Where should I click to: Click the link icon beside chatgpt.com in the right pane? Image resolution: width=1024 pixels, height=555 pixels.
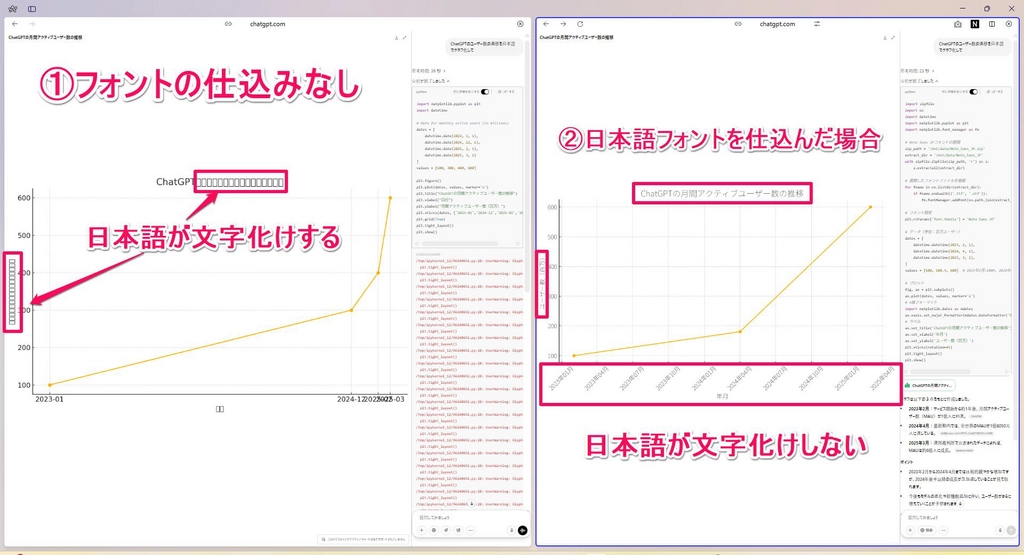738,24
